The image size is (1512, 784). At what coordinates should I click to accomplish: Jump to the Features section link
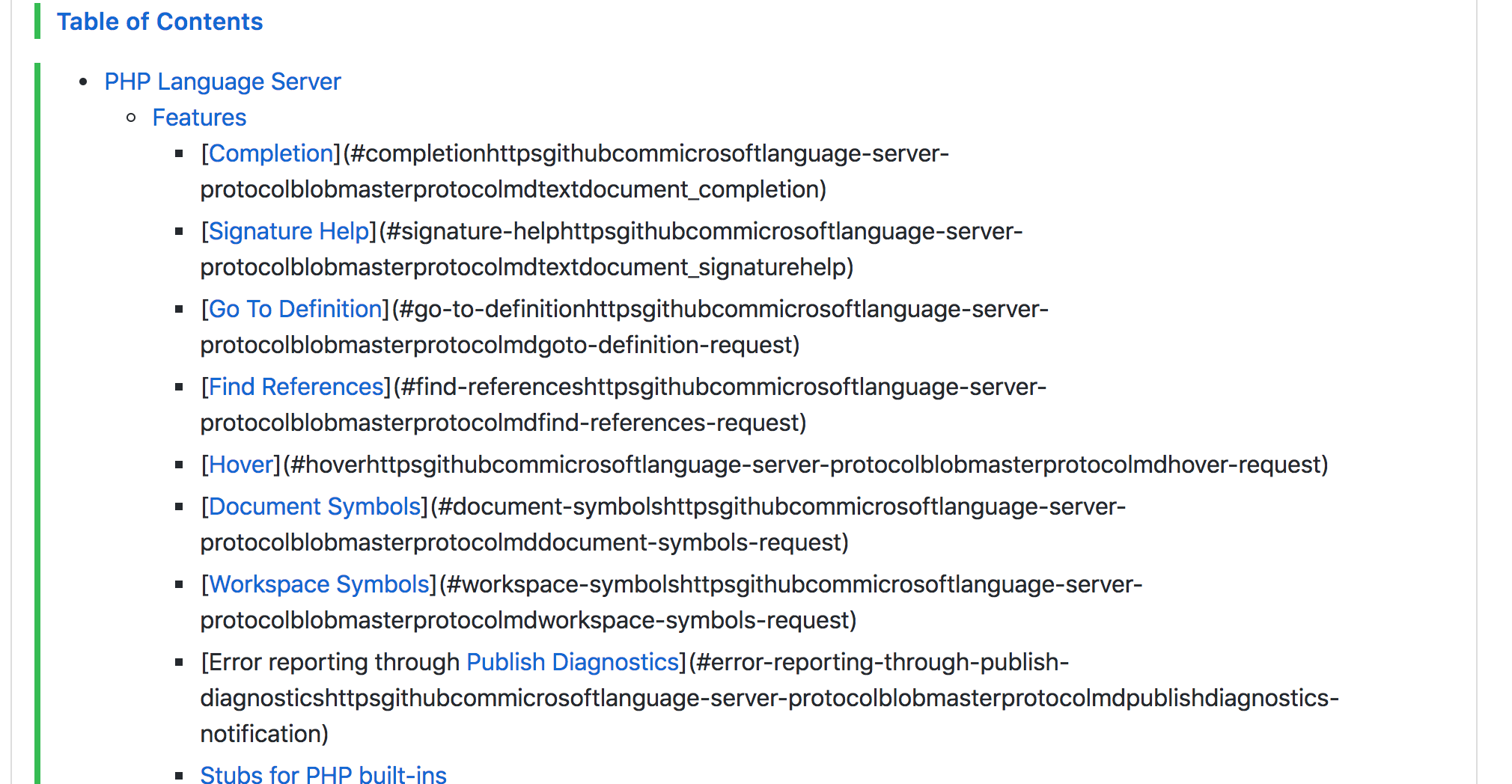[199, 117]
